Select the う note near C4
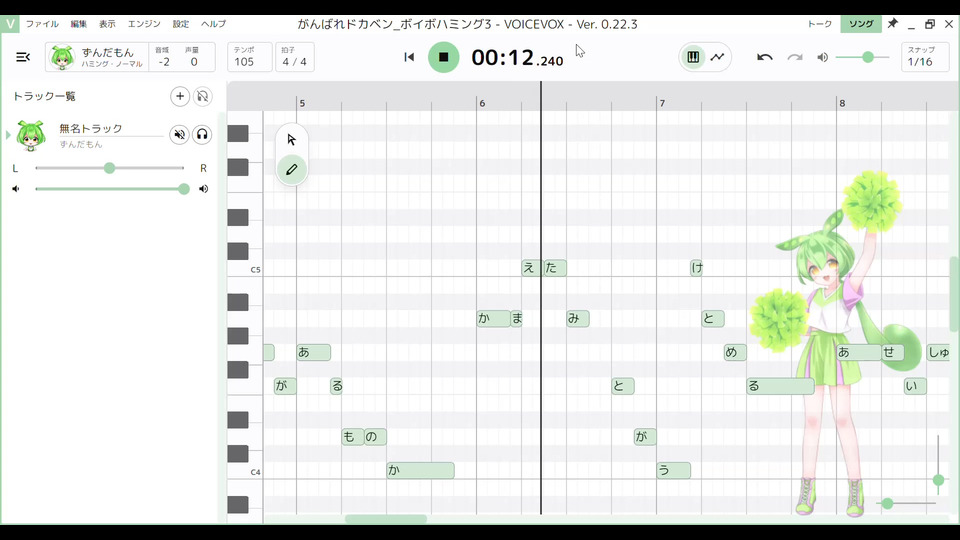The width and height of the screenshot is (960, 540). point(673,470)
